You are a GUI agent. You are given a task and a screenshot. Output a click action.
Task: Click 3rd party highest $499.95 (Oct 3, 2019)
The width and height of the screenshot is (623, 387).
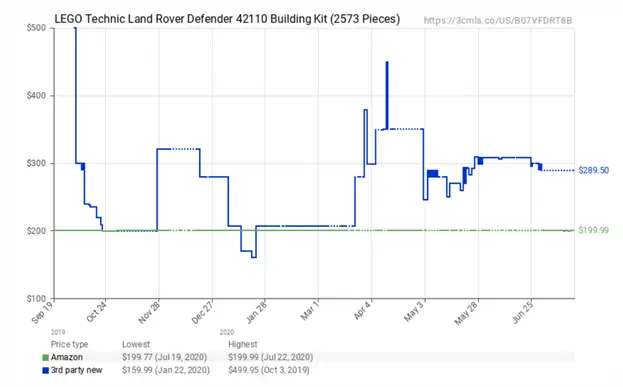269,370
